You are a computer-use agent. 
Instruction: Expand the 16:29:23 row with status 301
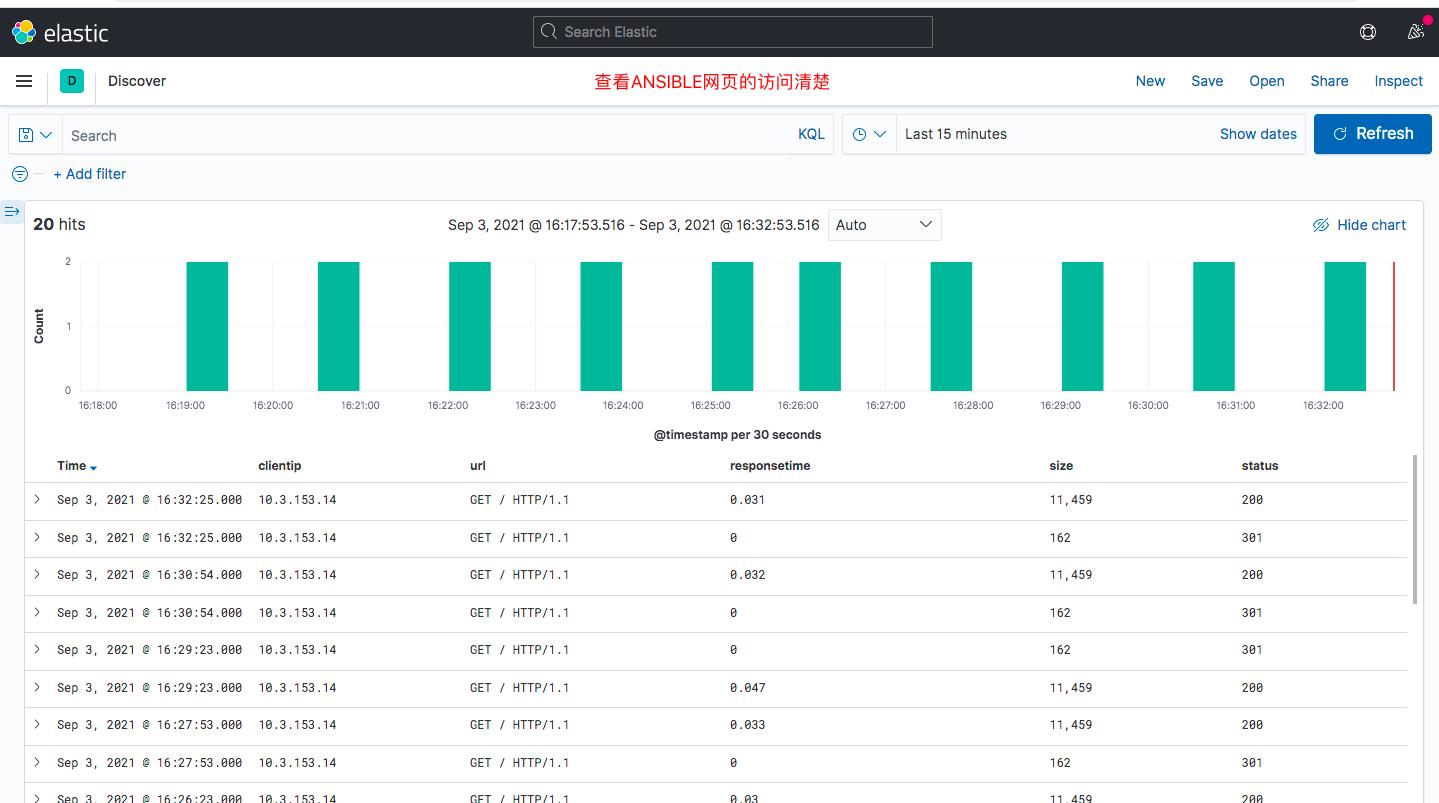37,649
